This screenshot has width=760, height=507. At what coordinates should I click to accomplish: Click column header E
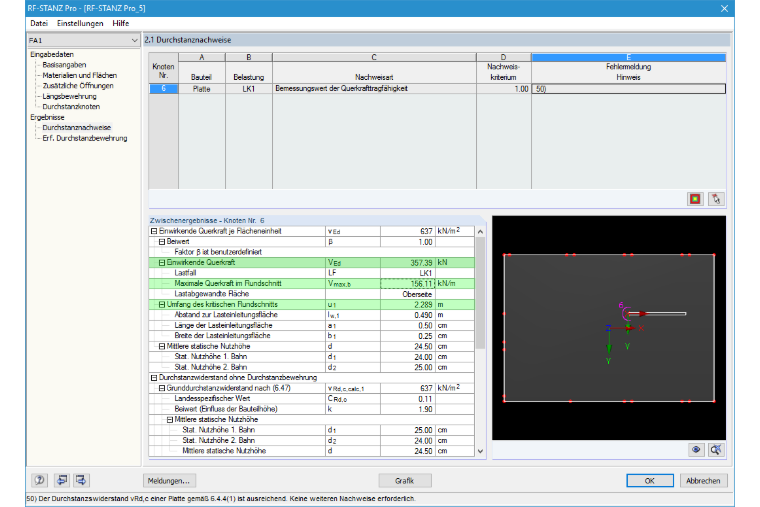point(629,57)
